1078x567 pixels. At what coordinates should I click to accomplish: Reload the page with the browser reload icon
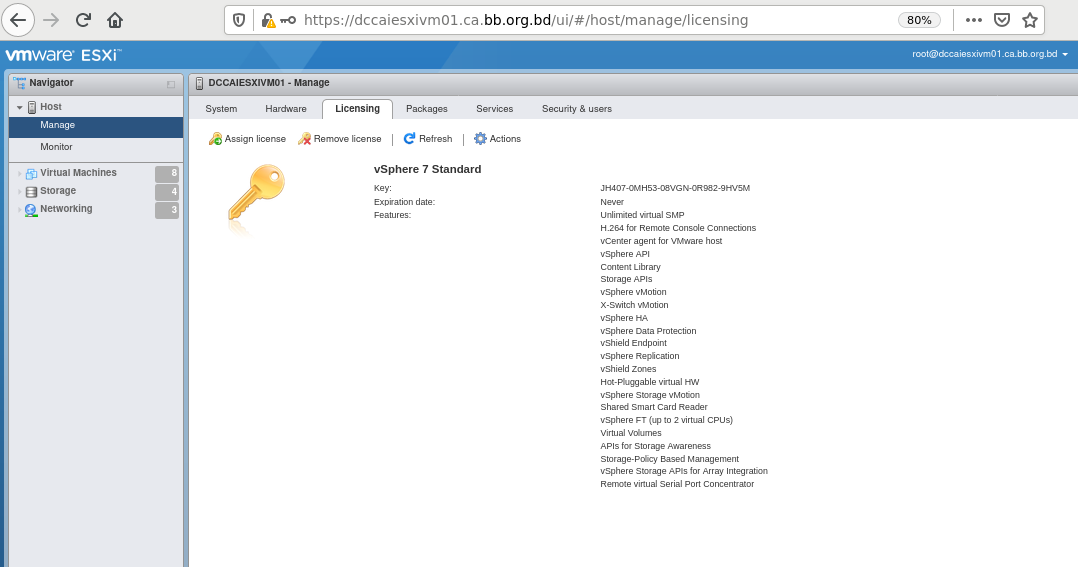click(x=83, y=20)
